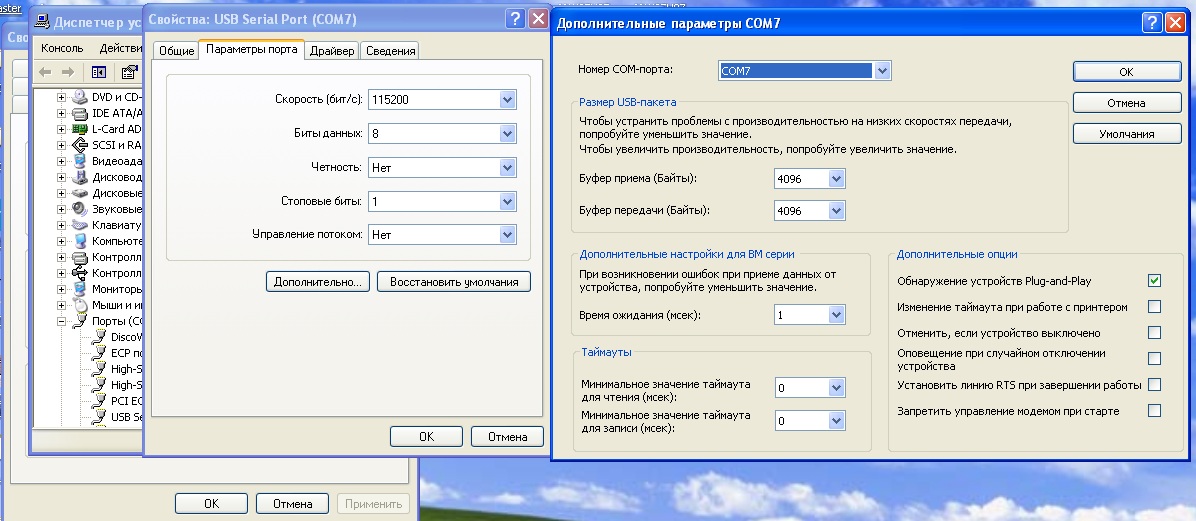Select the ECP port icon in tree
Image resolution: width=1196 pixels, height=521 pixels.
point(98,352)
